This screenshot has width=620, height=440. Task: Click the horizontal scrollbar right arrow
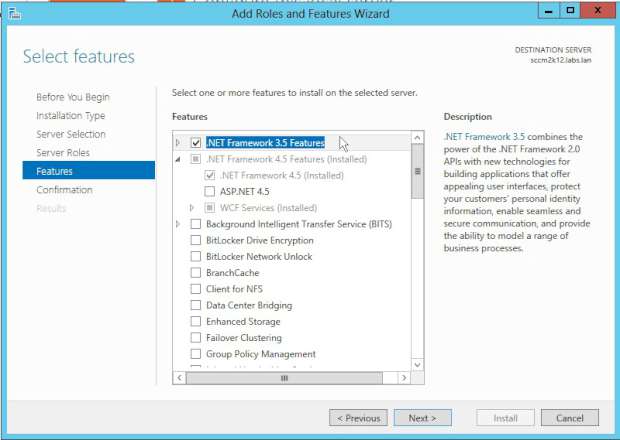point(404,378)
